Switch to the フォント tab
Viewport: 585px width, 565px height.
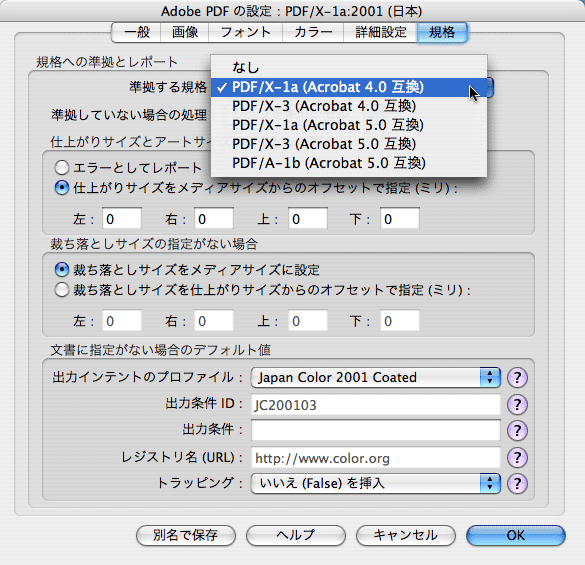point(245,32)
